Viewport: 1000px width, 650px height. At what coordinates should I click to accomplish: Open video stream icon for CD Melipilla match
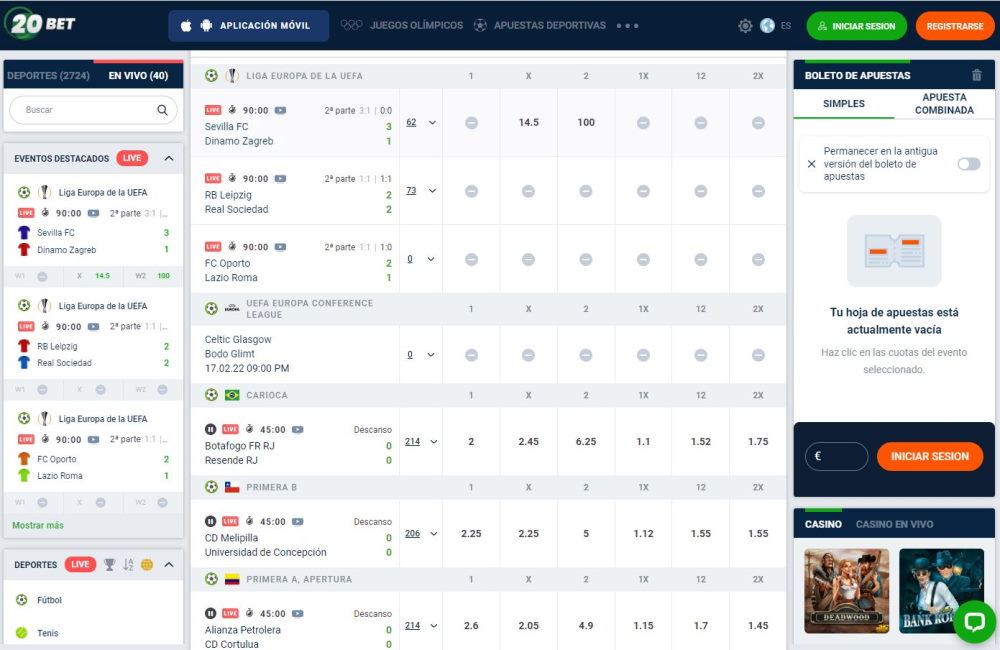(x=297, y=521)
